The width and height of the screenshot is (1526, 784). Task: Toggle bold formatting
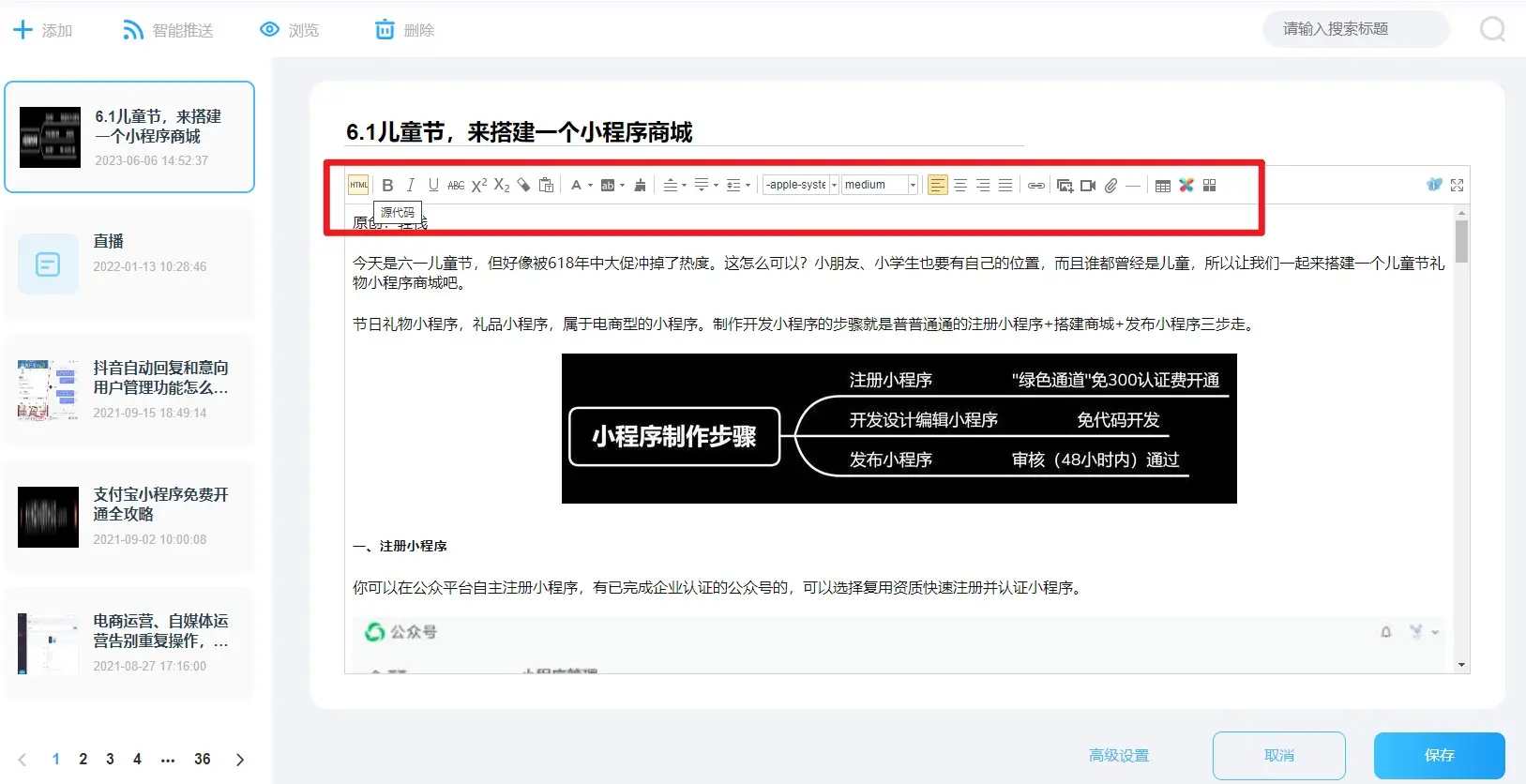point(387,186)
